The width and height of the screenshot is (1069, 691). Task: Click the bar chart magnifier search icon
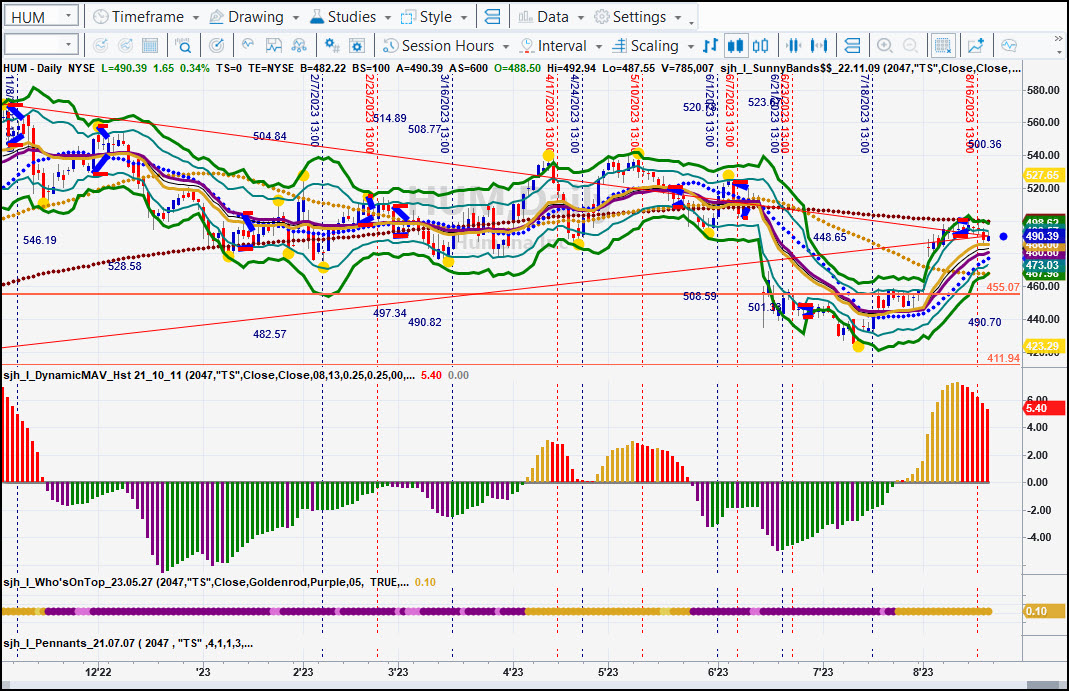pos(183,46)
